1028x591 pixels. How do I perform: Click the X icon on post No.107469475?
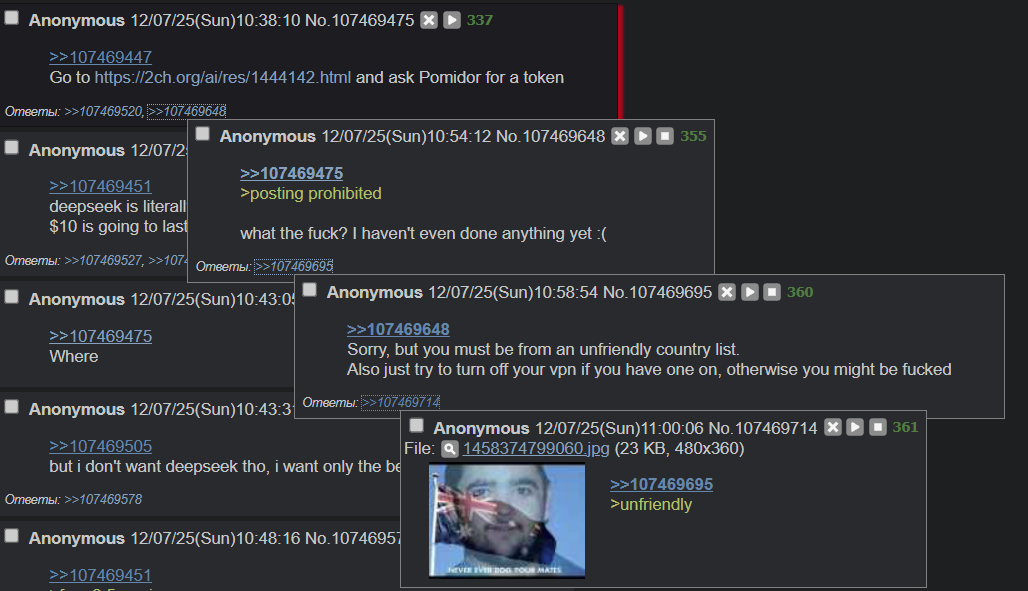pyautogui.click(x=429, y=20)
